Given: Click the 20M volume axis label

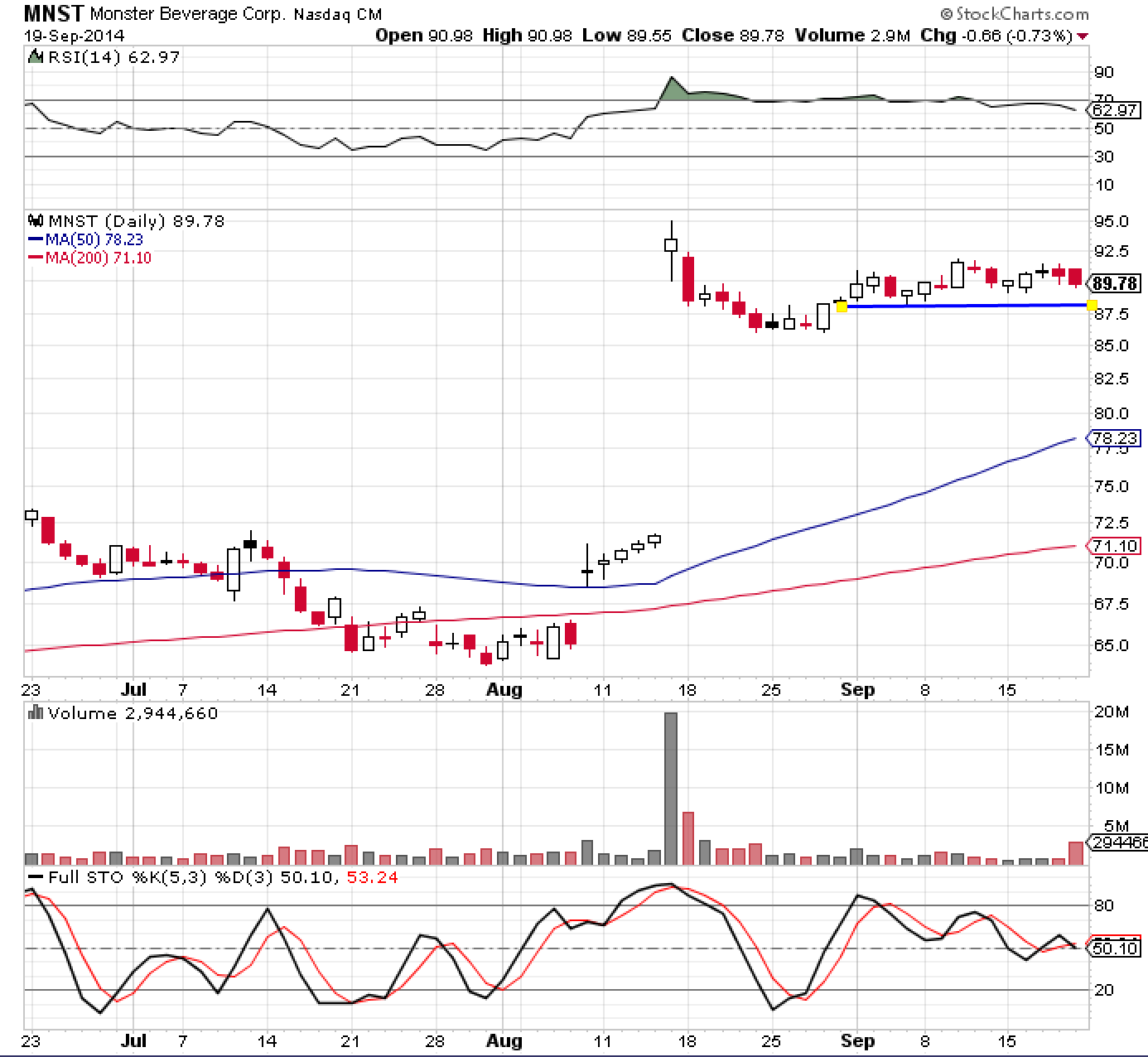Looking at the screenshot, I should coord(1112,712).
